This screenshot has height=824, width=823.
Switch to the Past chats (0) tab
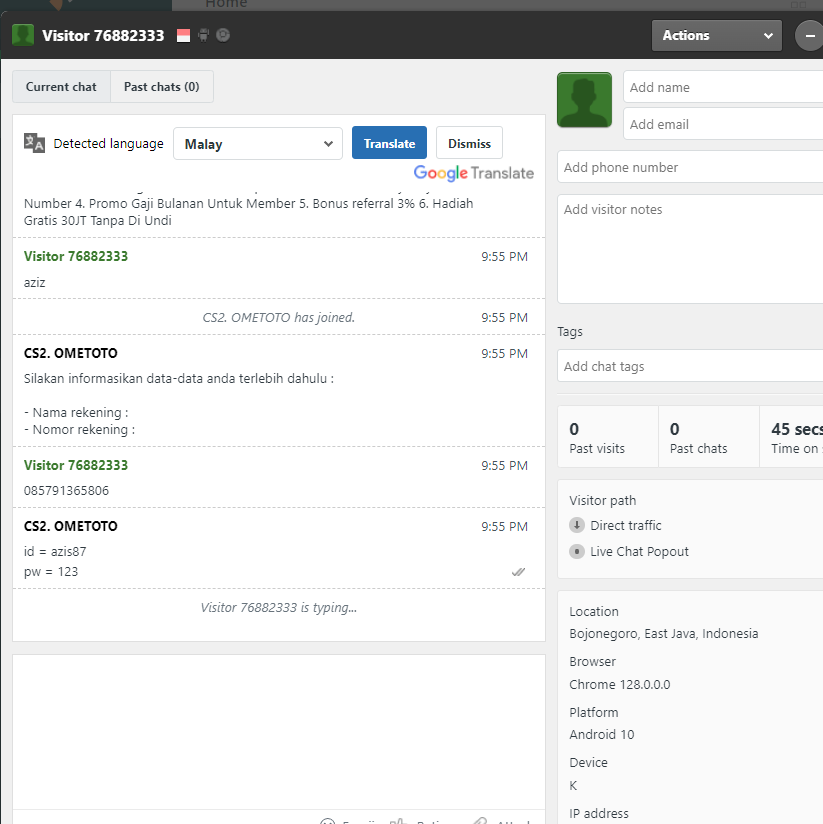[161, 87]
